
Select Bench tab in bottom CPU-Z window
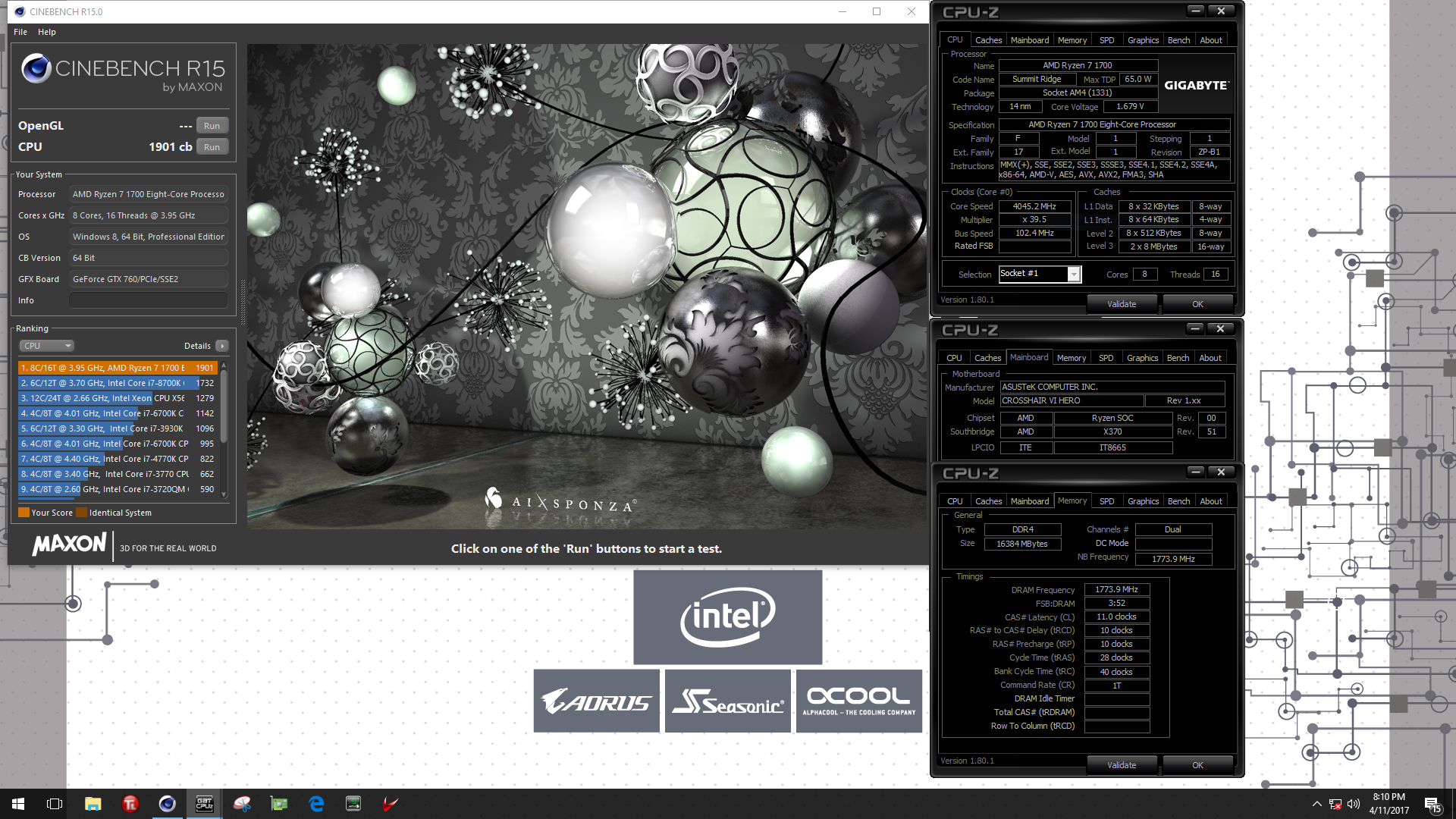(1178, 501)
